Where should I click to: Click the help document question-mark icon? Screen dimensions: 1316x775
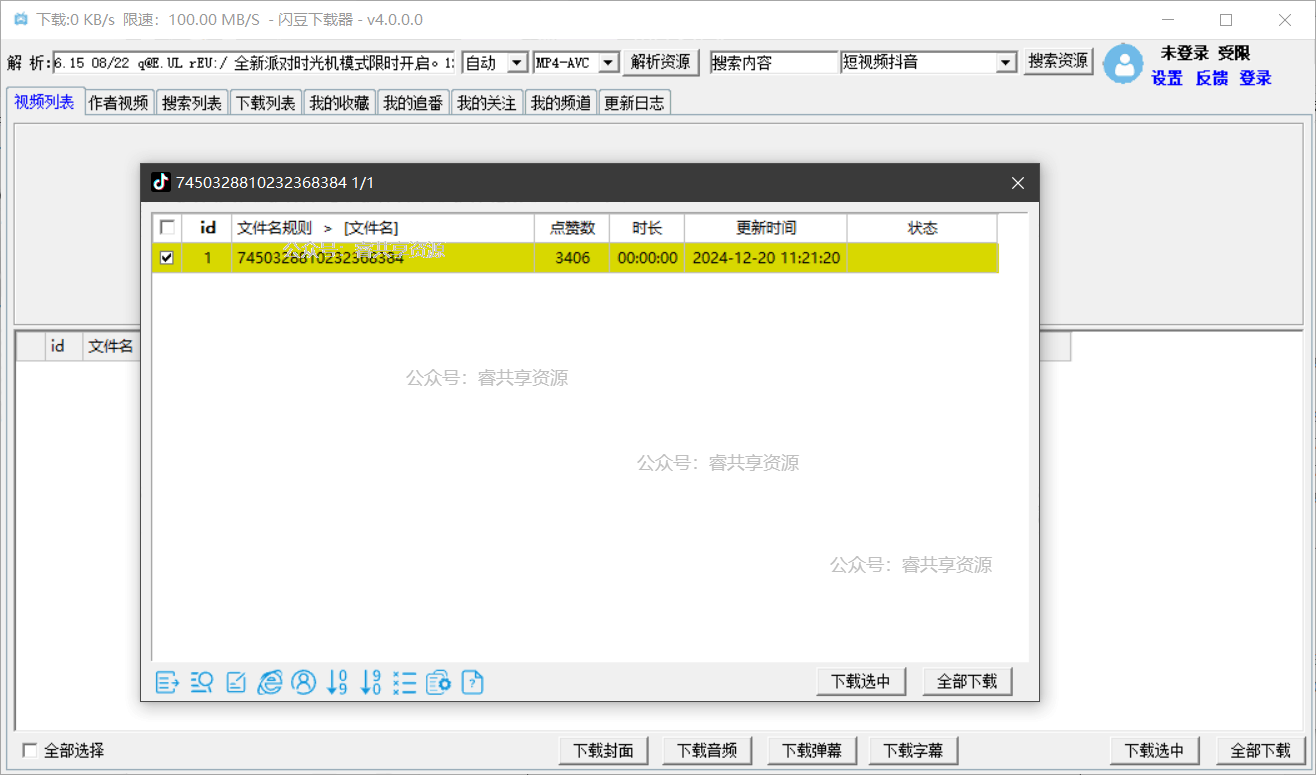coord(472,683)
